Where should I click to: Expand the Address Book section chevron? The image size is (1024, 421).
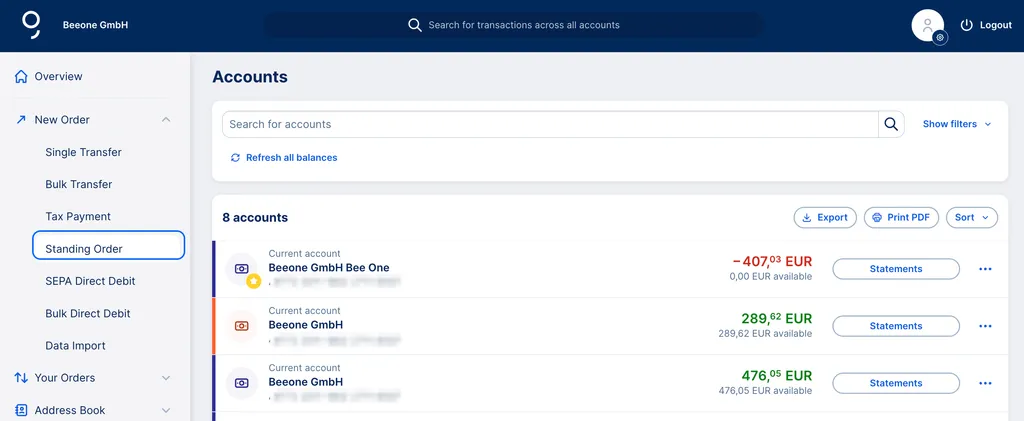coord(166,410)
